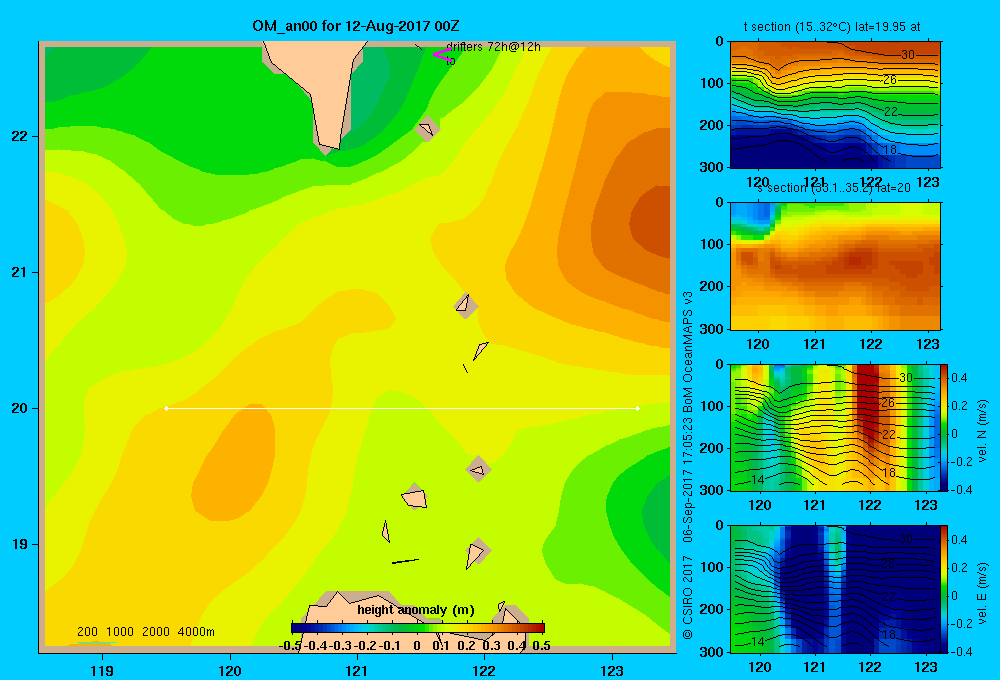The image size is (1000, 680).
Task: Click the "t section (15..32°C) lat=19.95" title
Action: (832, 27)
